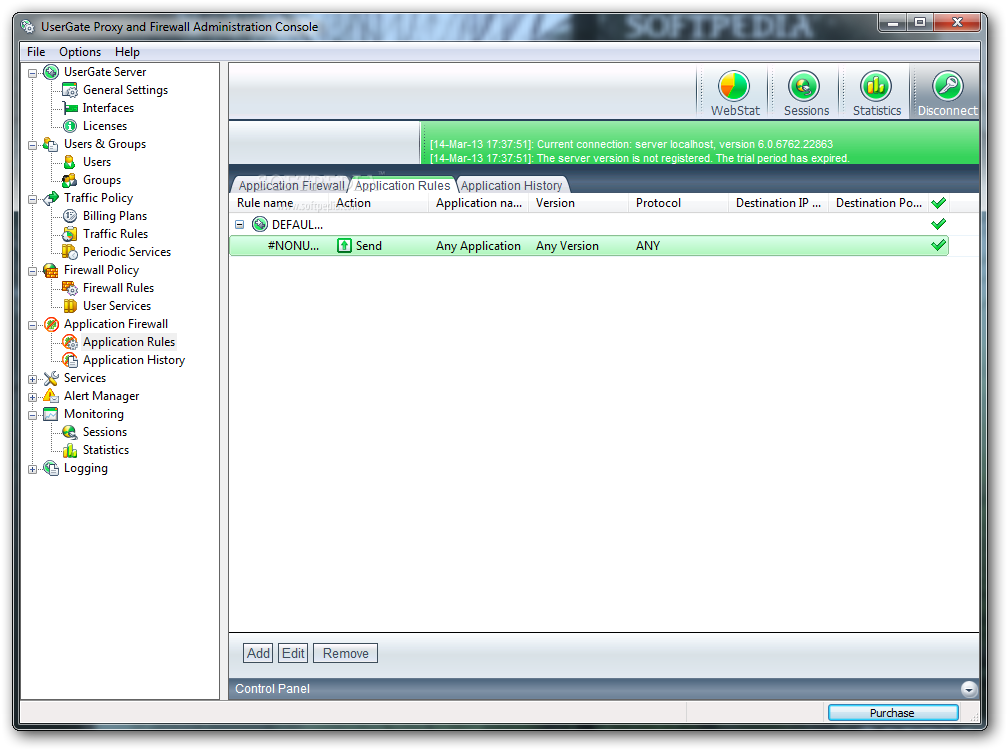
Task: Click the Traffic Rules icon
Action: [69, 234]
